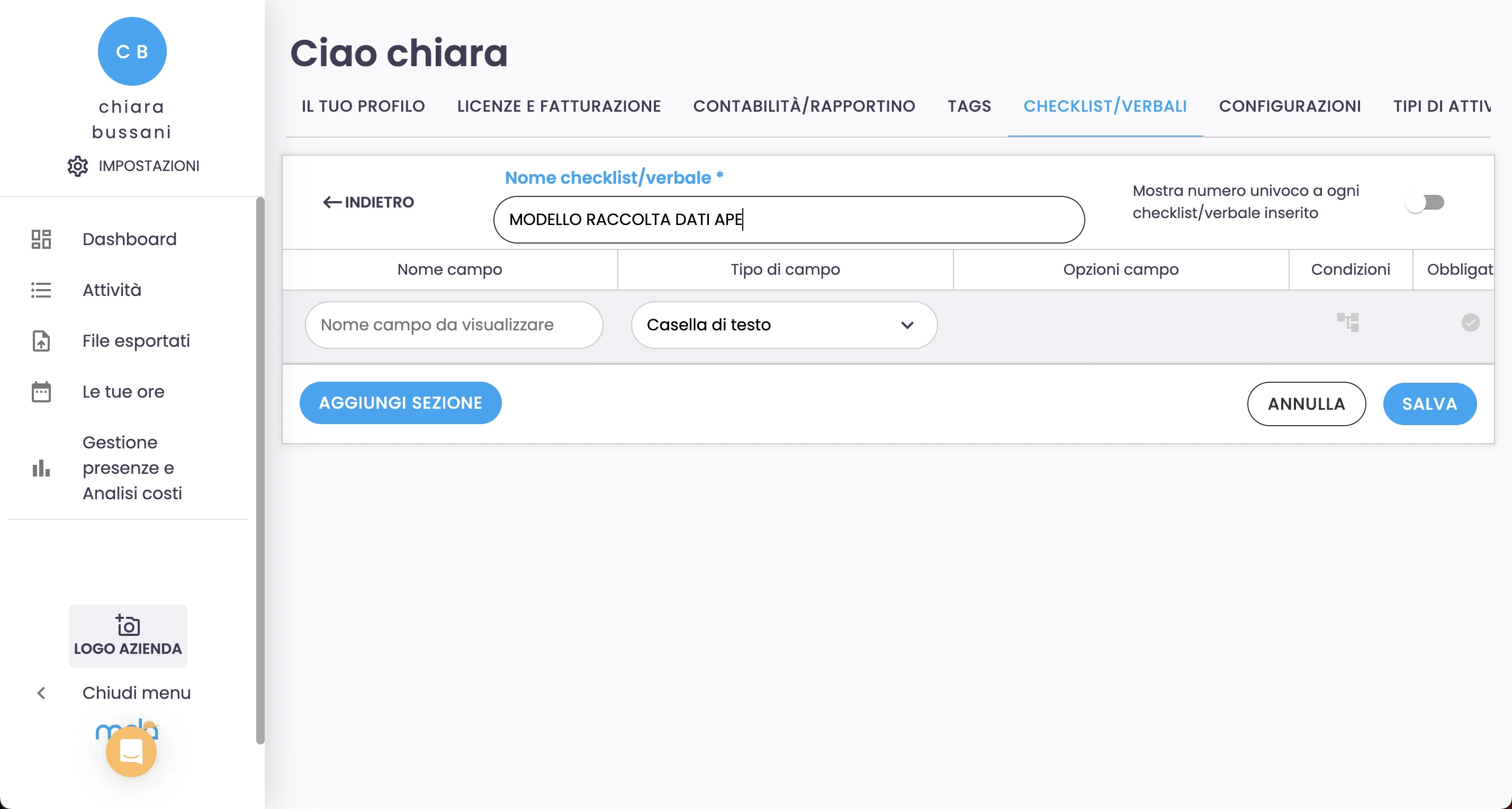
Task: Click the Gestione presenze bar chart icon
Action: 41,468
